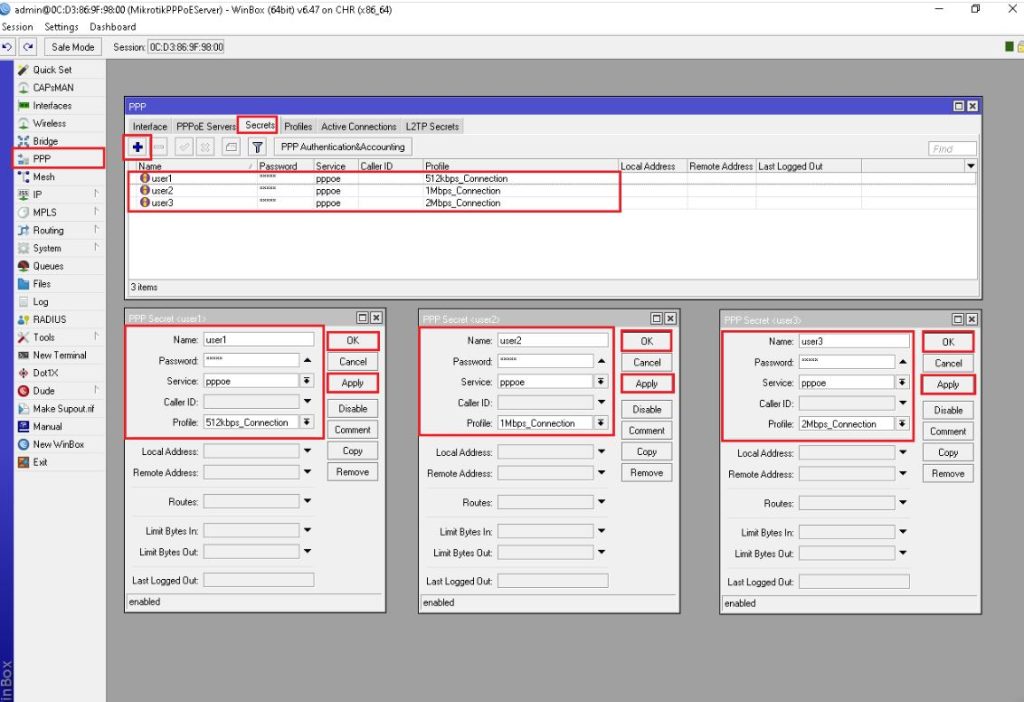The image size is (1024, 702).
Task: Open Service dropdown in user1 dialog
Action: click(307, 381)
